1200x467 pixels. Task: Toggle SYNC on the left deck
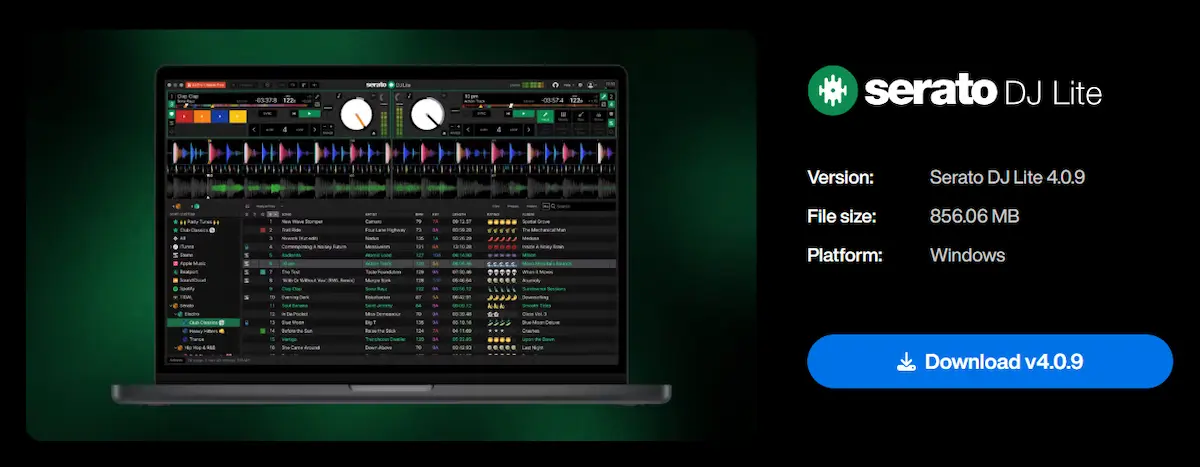[266, 113]
